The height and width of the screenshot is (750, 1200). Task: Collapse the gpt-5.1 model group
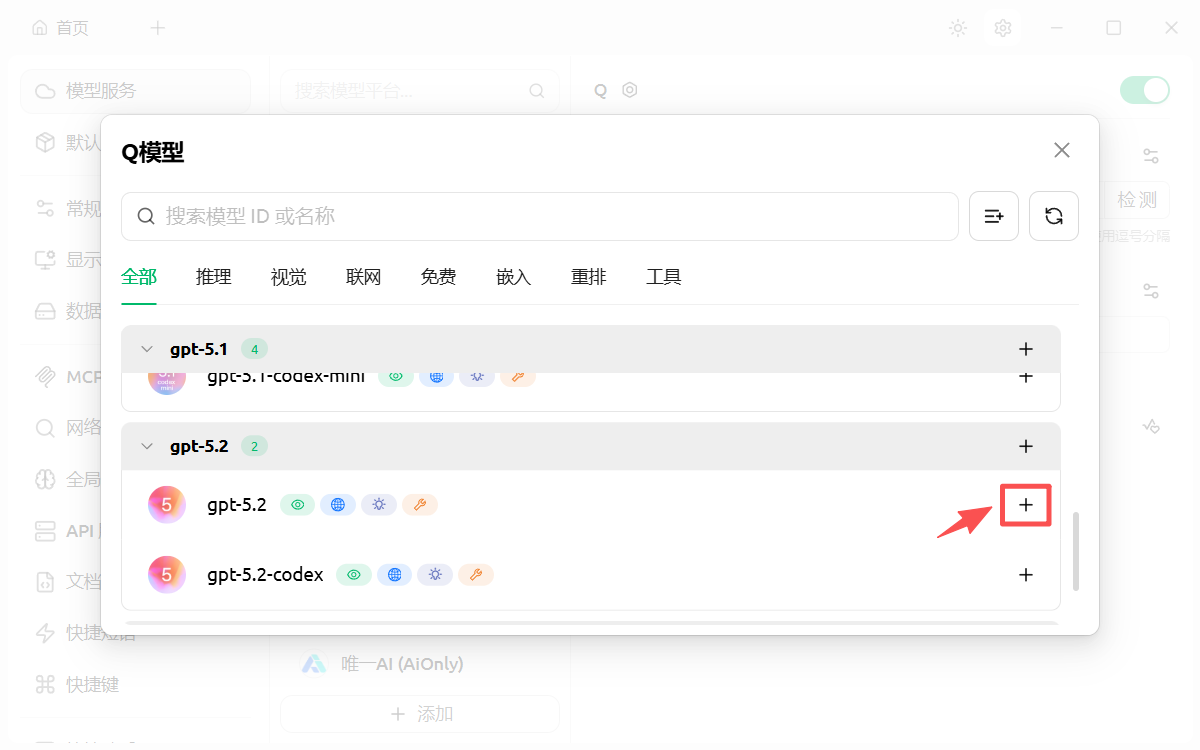pos(147,349)
